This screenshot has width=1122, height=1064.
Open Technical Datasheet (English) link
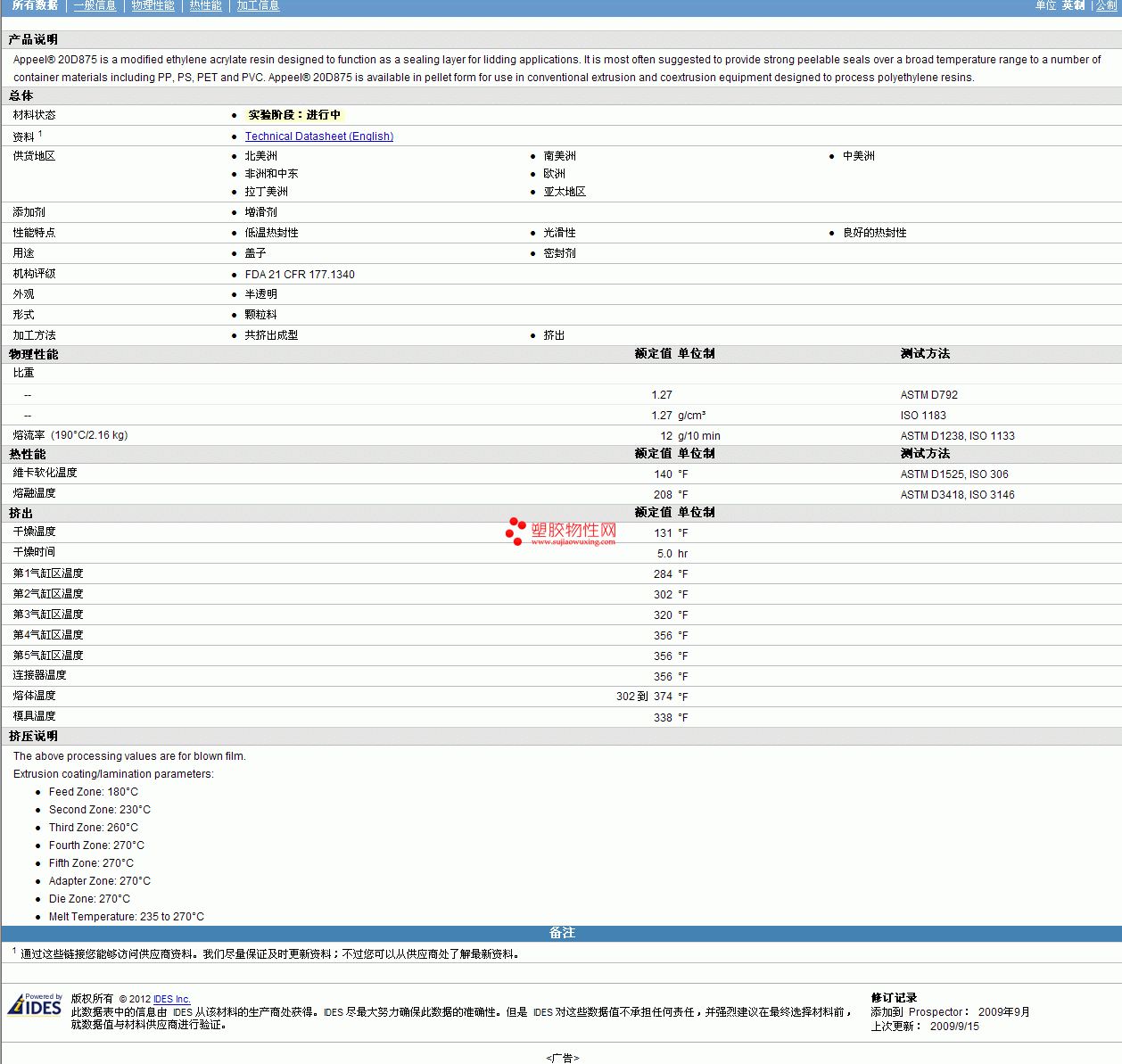pyautogui.click(x=319, y=136)
